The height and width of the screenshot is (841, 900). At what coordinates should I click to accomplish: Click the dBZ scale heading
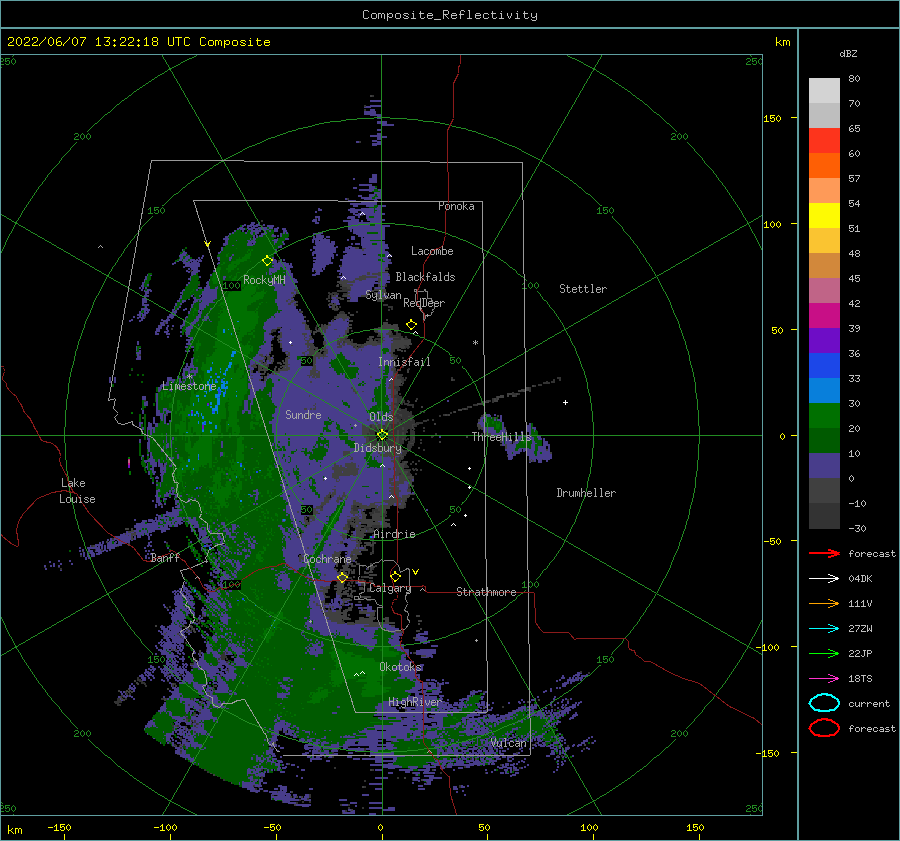(x=848, y=53)
